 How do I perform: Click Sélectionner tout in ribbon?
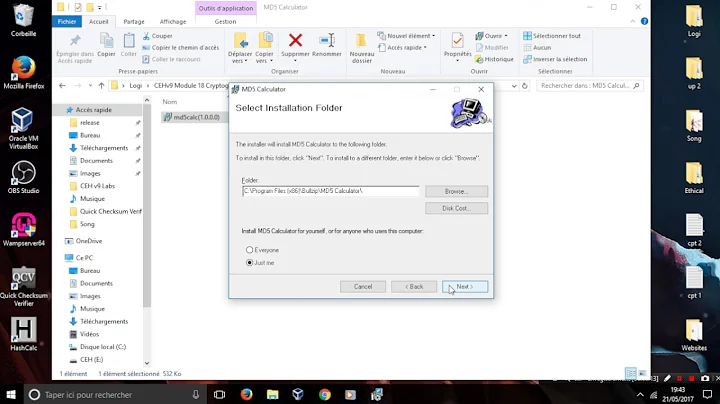tap(552, 36)
